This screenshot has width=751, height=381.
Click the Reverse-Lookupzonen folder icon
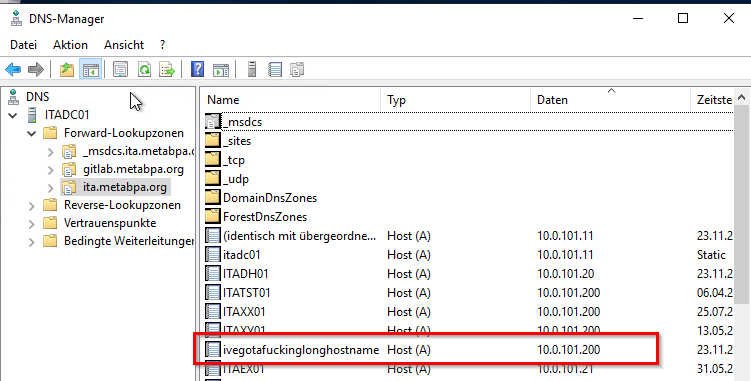point(50,205)
